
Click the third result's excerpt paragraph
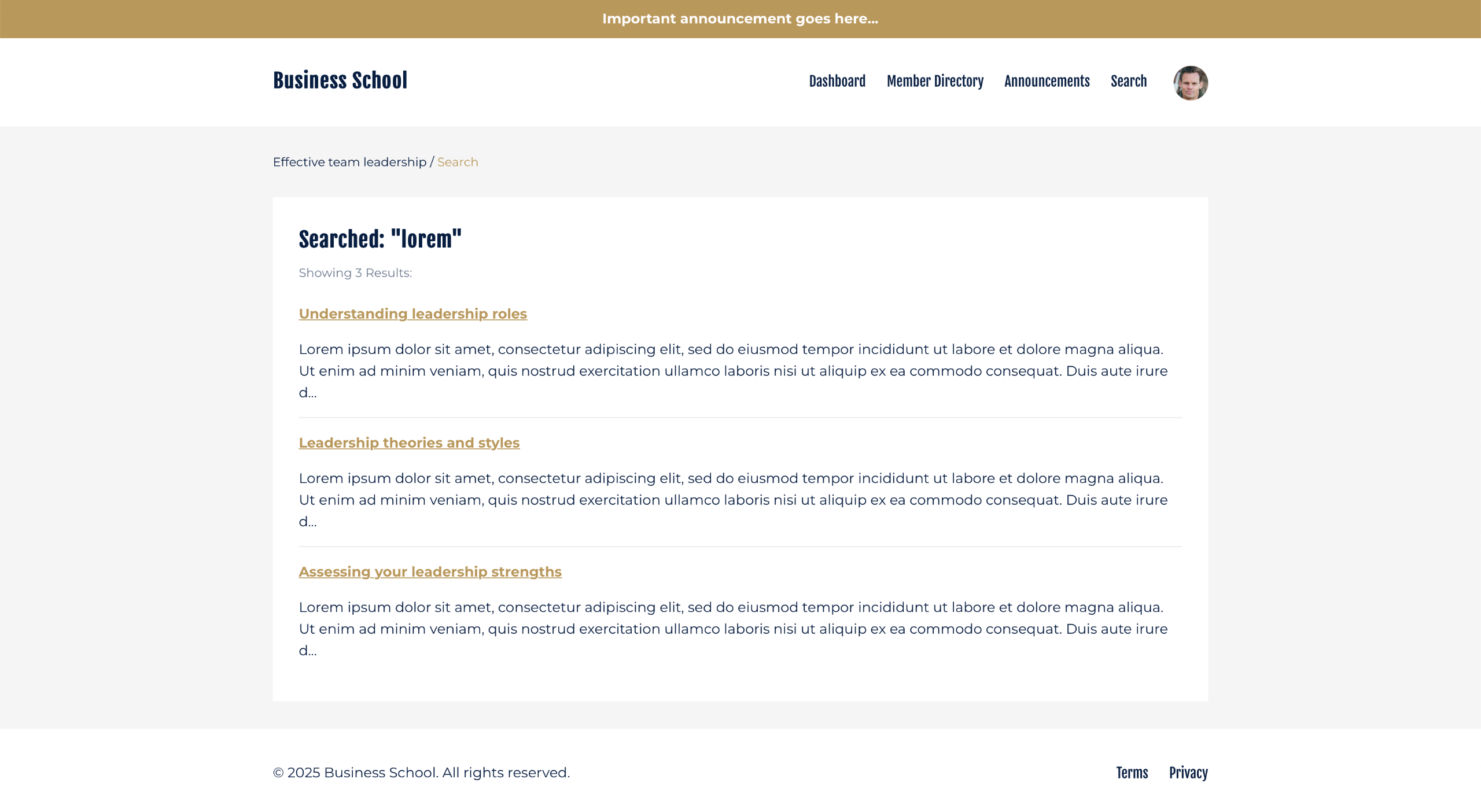732,628
